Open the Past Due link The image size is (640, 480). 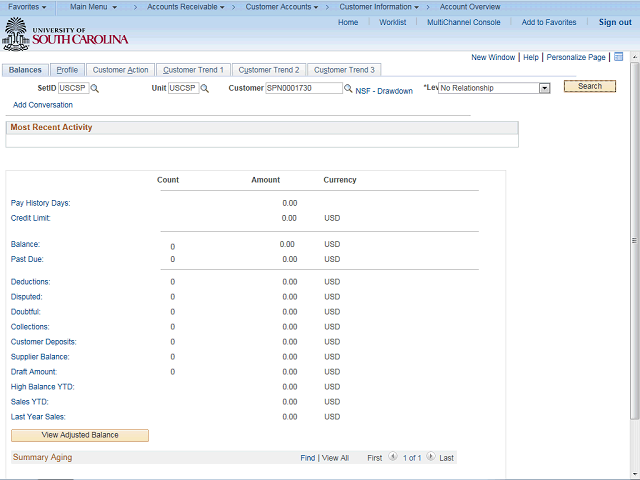click(x=27, y=259)
